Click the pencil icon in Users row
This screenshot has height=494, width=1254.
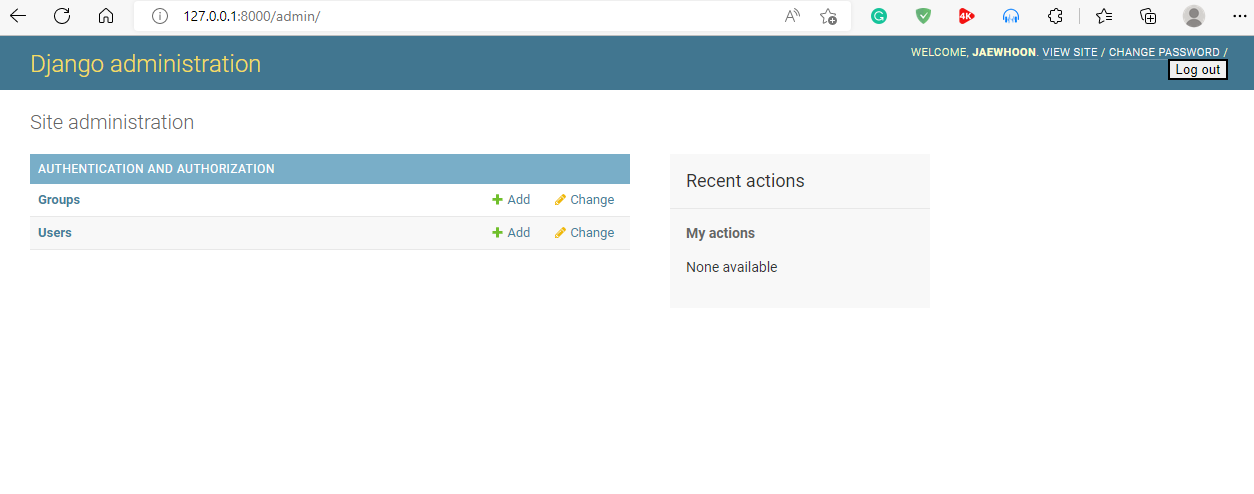pos(560,233)
